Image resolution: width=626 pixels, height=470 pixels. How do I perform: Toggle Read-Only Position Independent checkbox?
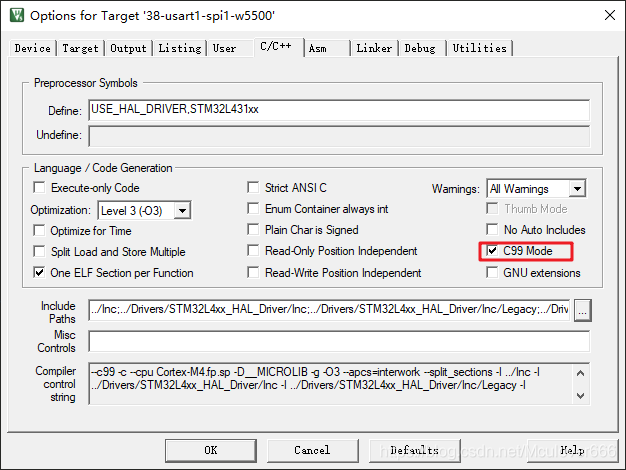[x=253, y=251]
